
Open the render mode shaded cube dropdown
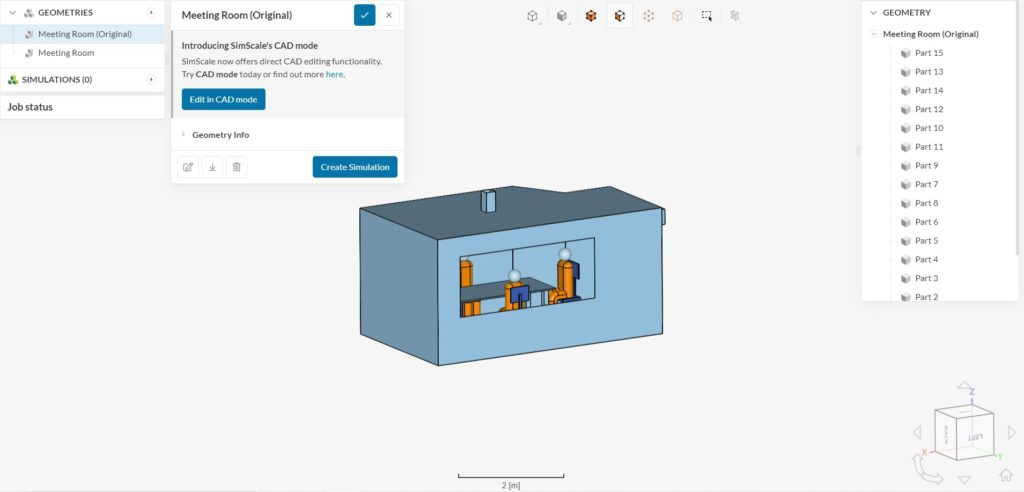[562, 16]
